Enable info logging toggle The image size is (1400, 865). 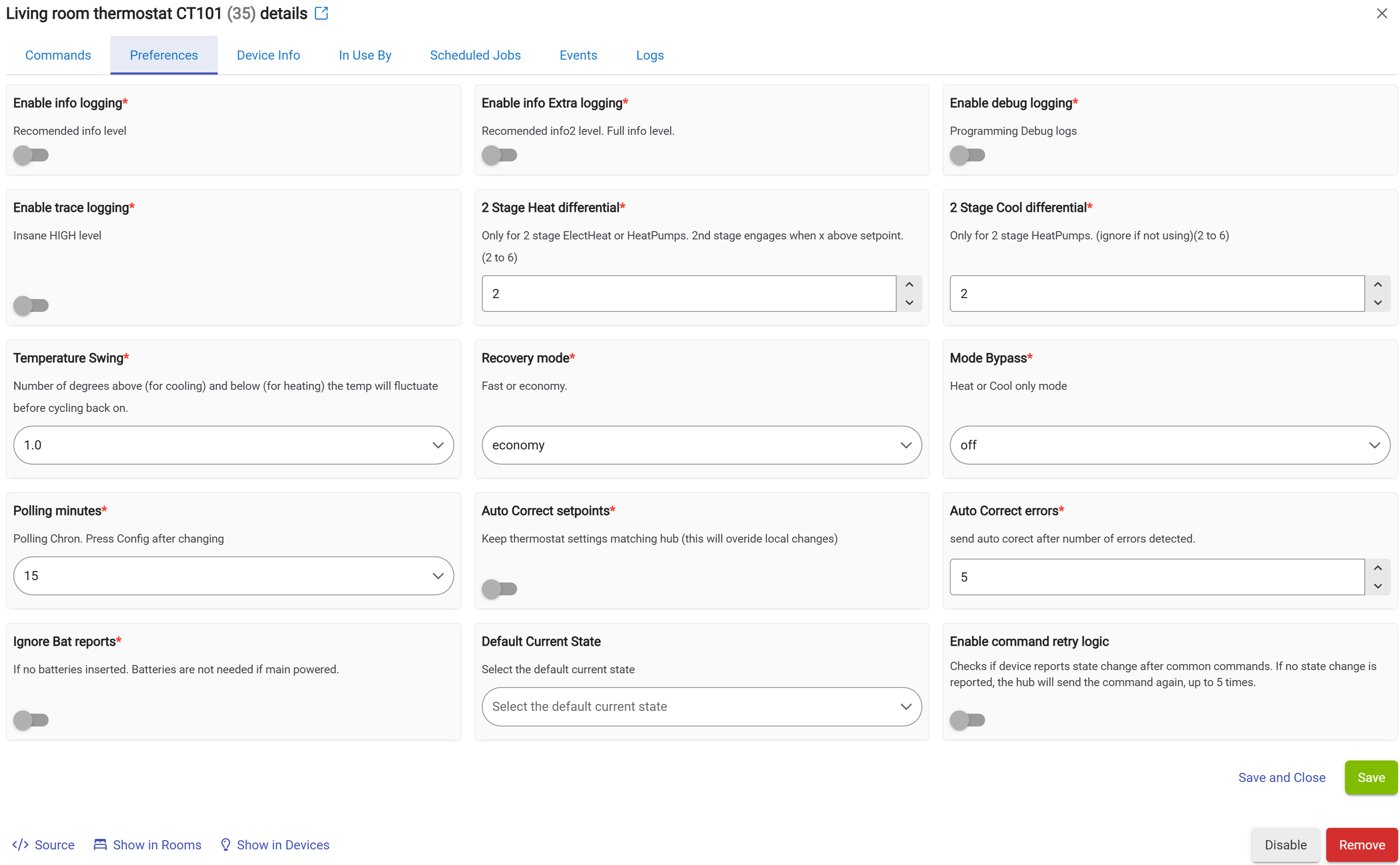point(31,155)
